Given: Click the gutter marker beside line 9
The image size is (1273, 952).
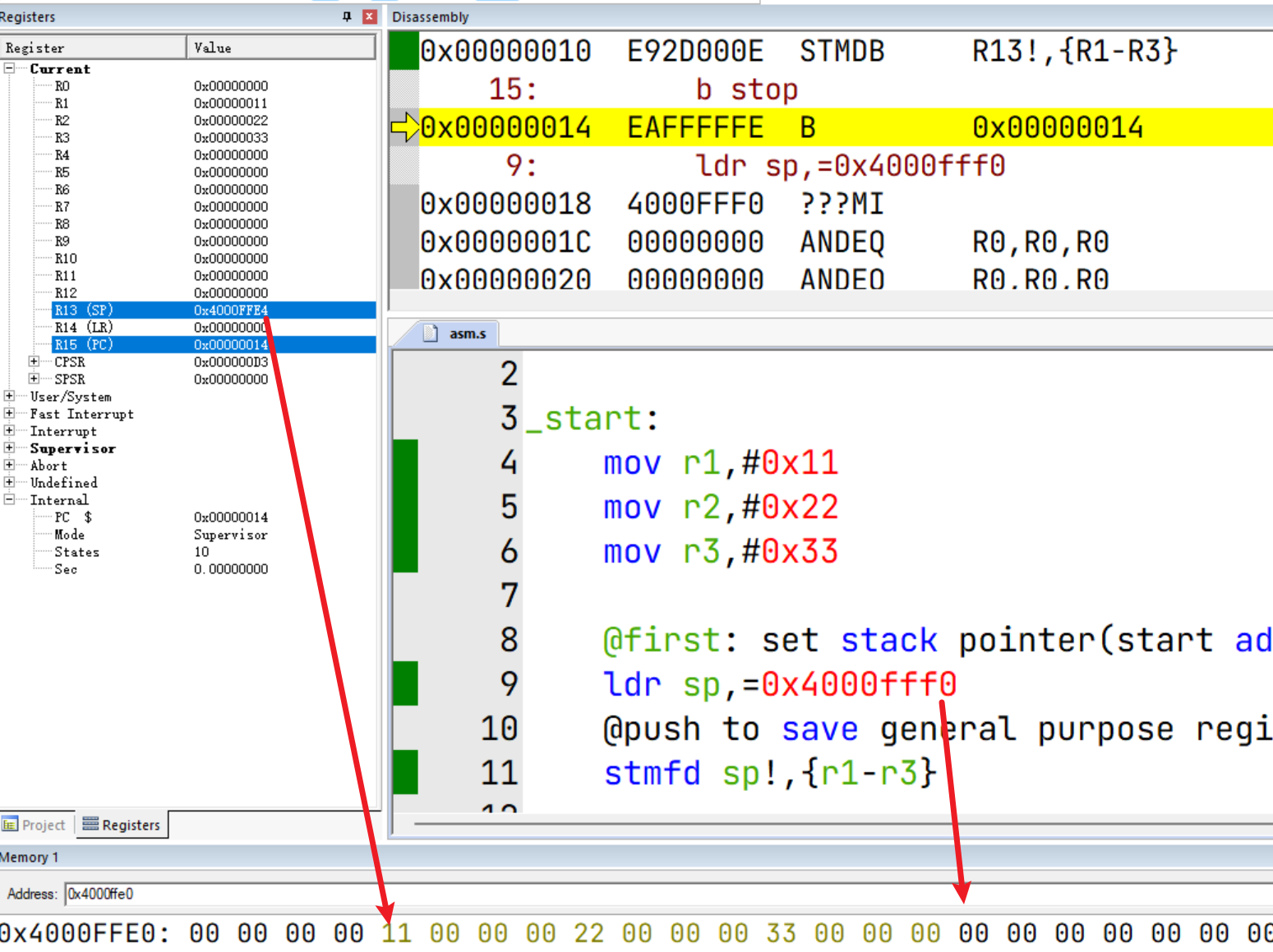Looking at the screenshot, I should pos(405,683).
